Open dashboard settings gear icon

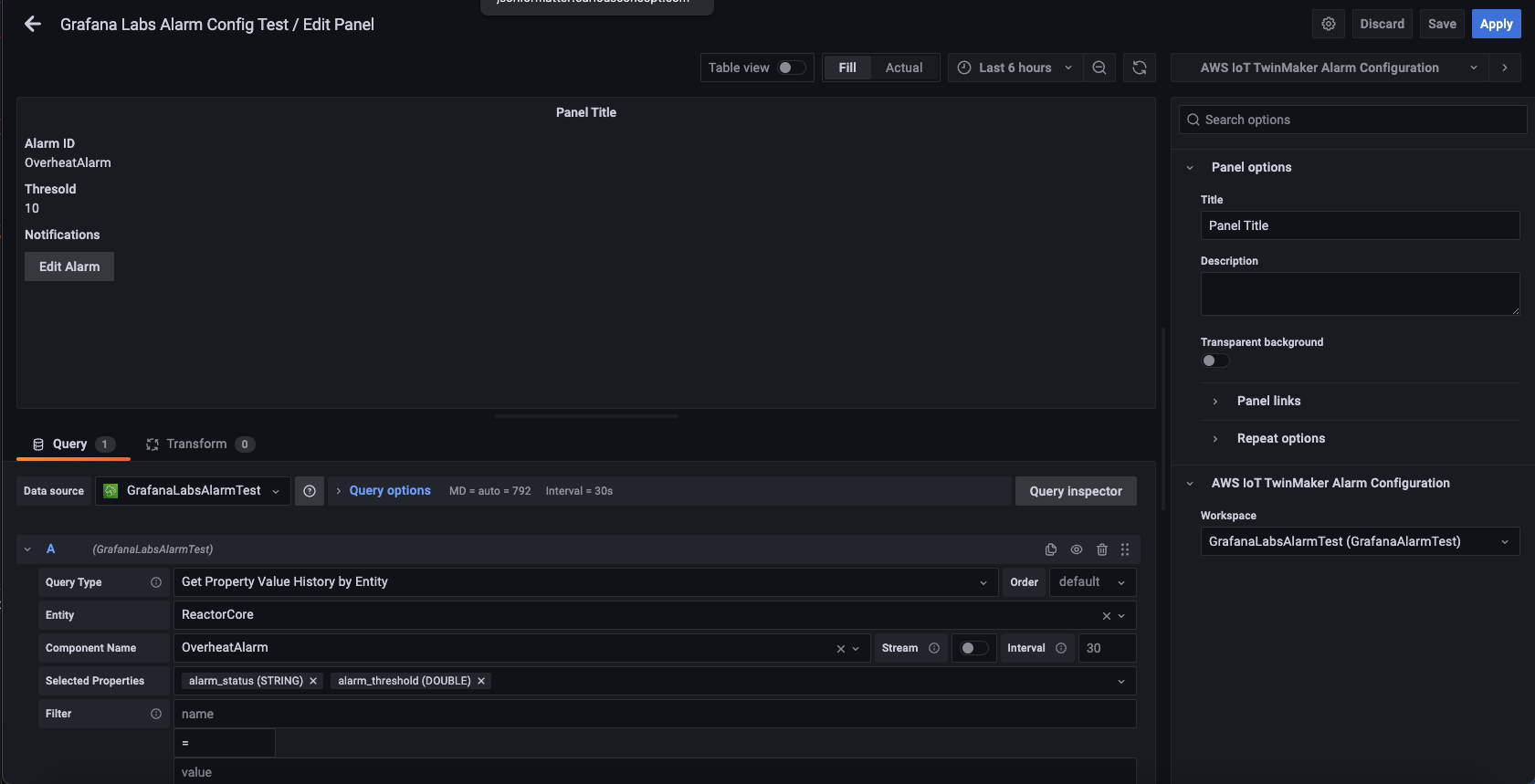1329,25
